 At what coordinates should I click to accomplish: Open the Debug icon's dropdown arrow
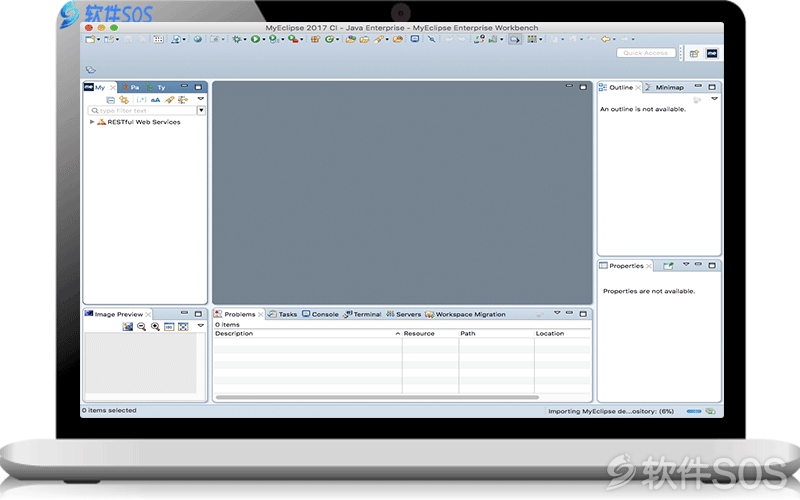(245, 40)
